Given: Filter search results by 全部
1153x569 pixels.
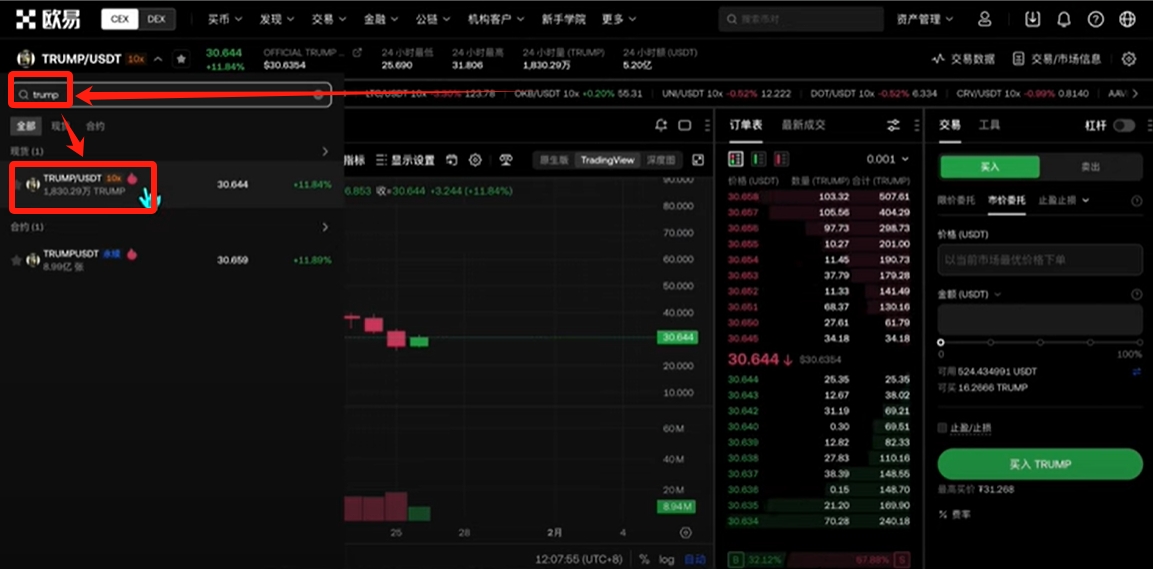Looking at the screenshot, I should pos(26,126).
